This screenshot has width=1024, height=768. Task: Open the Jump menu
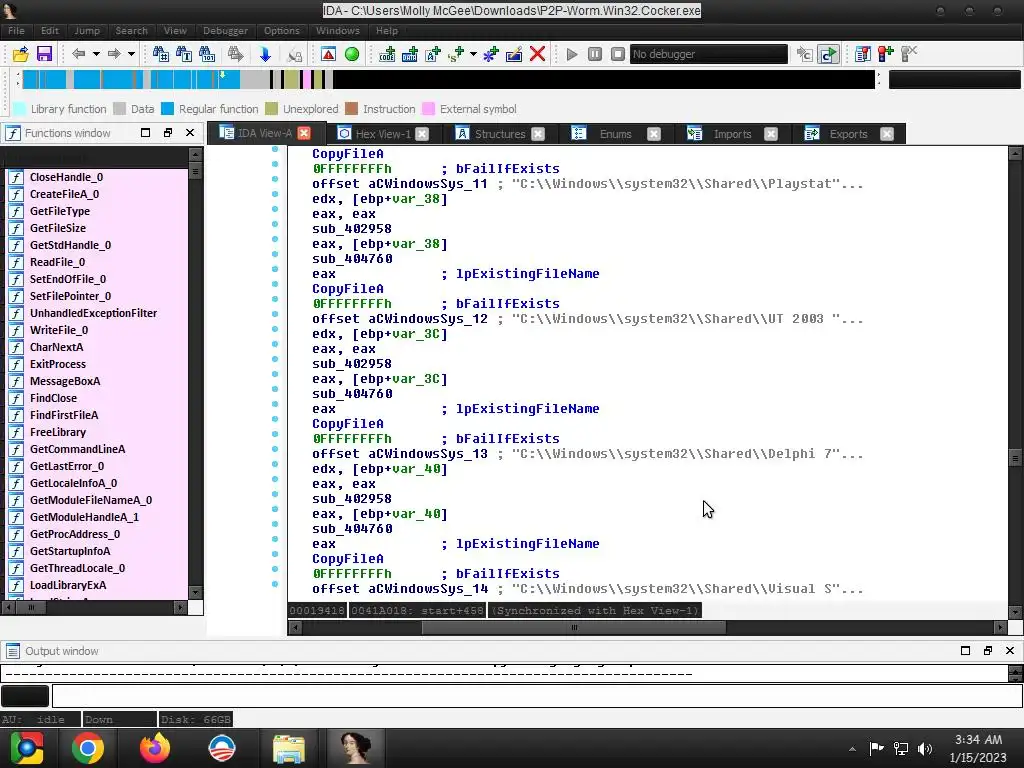point(87,31)
